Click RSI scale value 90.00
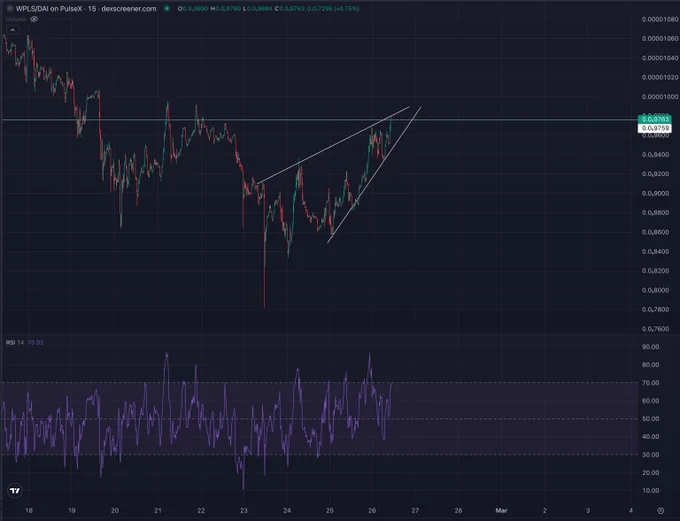Viewport: 680px width, 521px height. pos(651,347)
